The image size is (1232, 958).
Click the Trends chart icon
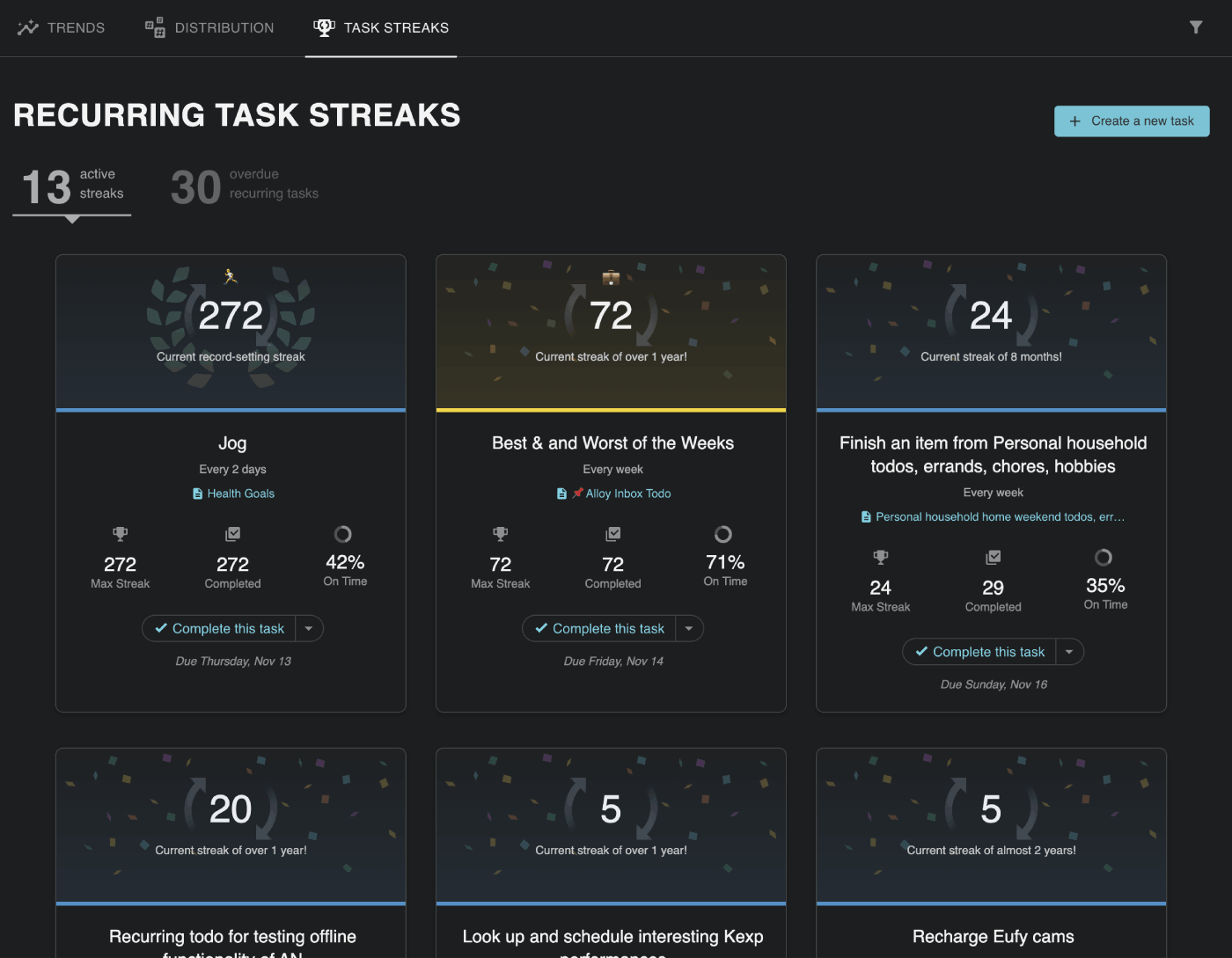point(28,27)
